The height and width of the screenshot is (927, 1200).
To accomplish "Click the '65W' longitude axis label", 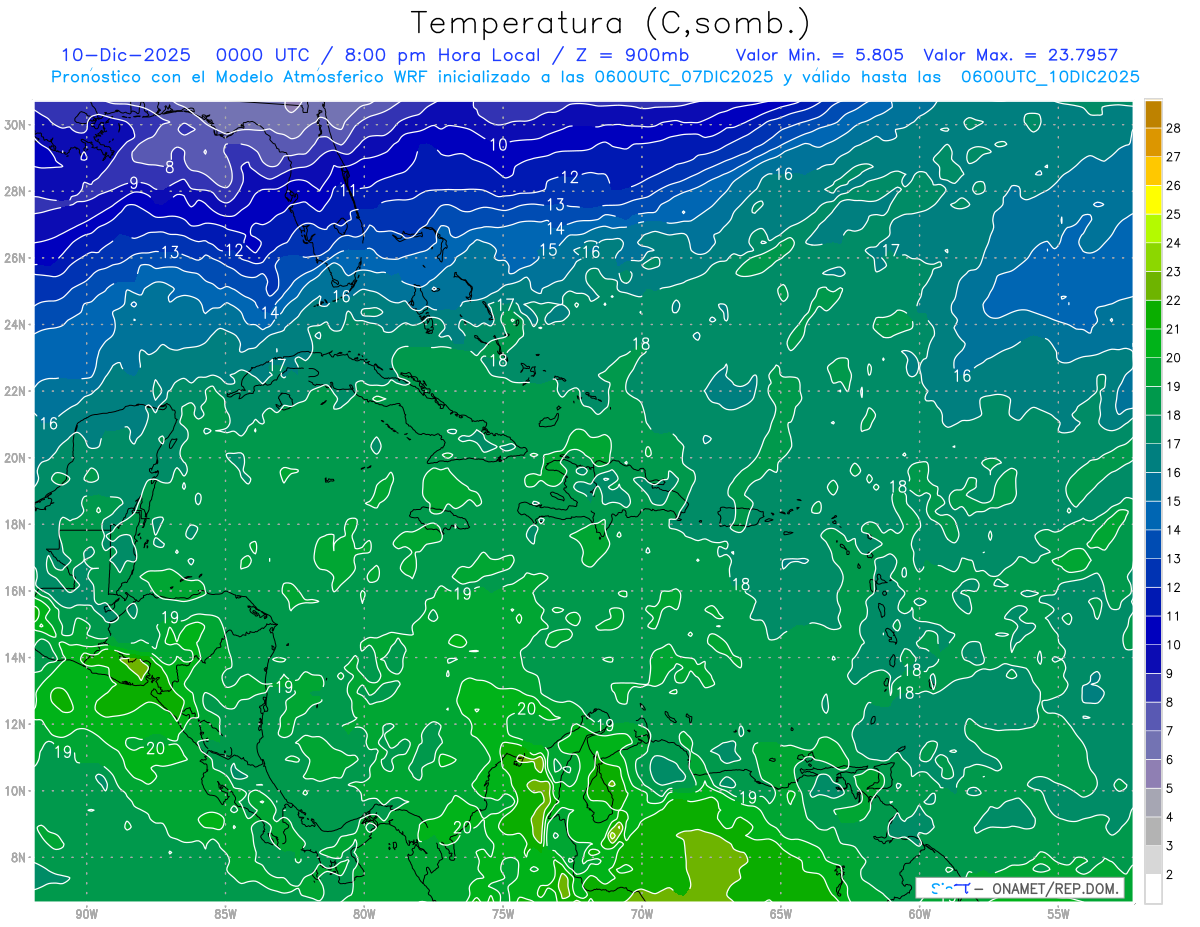I will 781,914.
